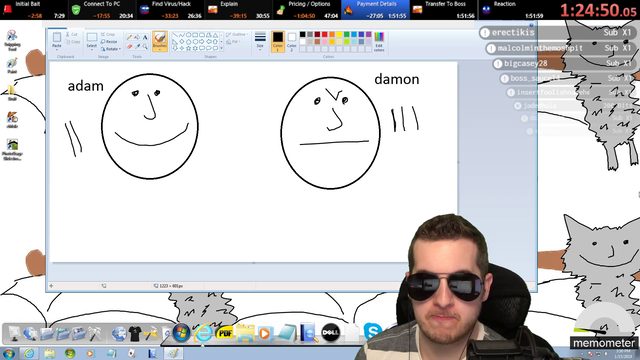Choose the Color 2 background swatch
The height and width of the screenshot is (360, 640).
pyautogui.click(x=291, y=41)
